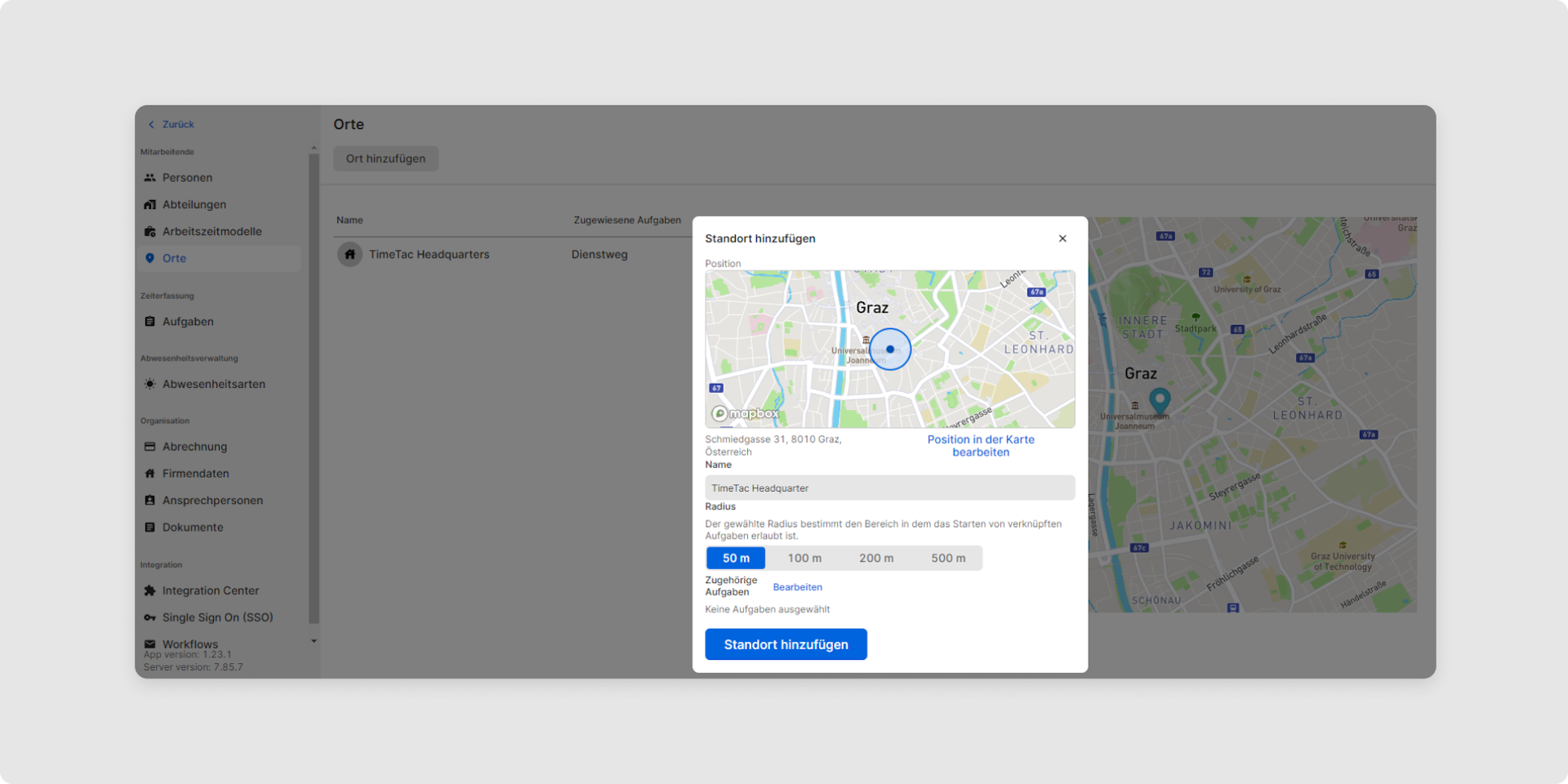The height and width of the screenshot is (784, 1568).
Task: Click the Zurück back link
Action: [178, 124]
